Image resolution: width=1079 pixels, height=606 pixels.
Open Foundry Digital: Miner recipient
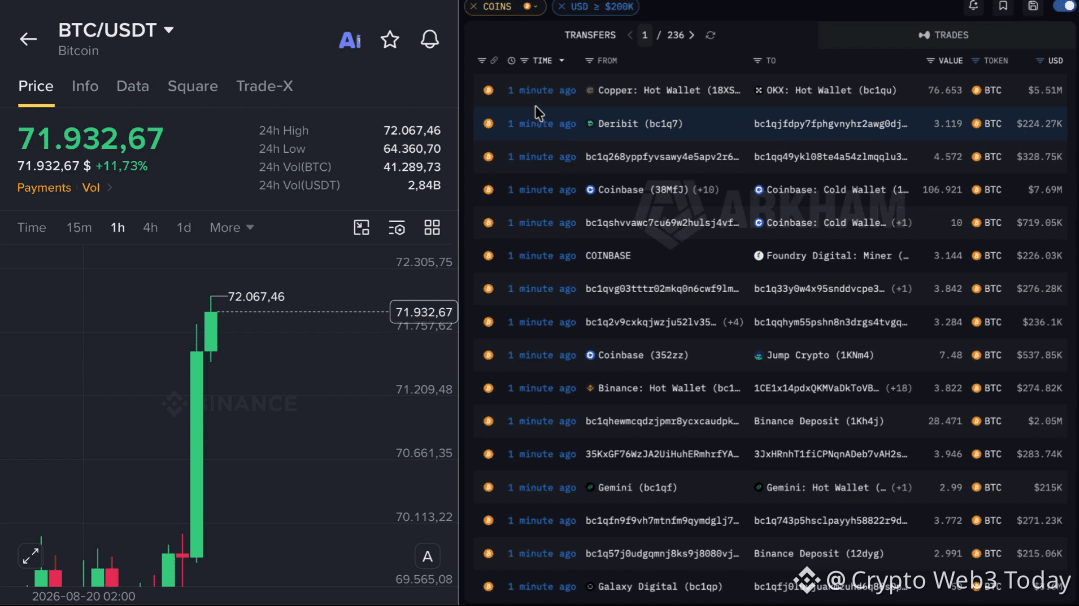(831, 256)
